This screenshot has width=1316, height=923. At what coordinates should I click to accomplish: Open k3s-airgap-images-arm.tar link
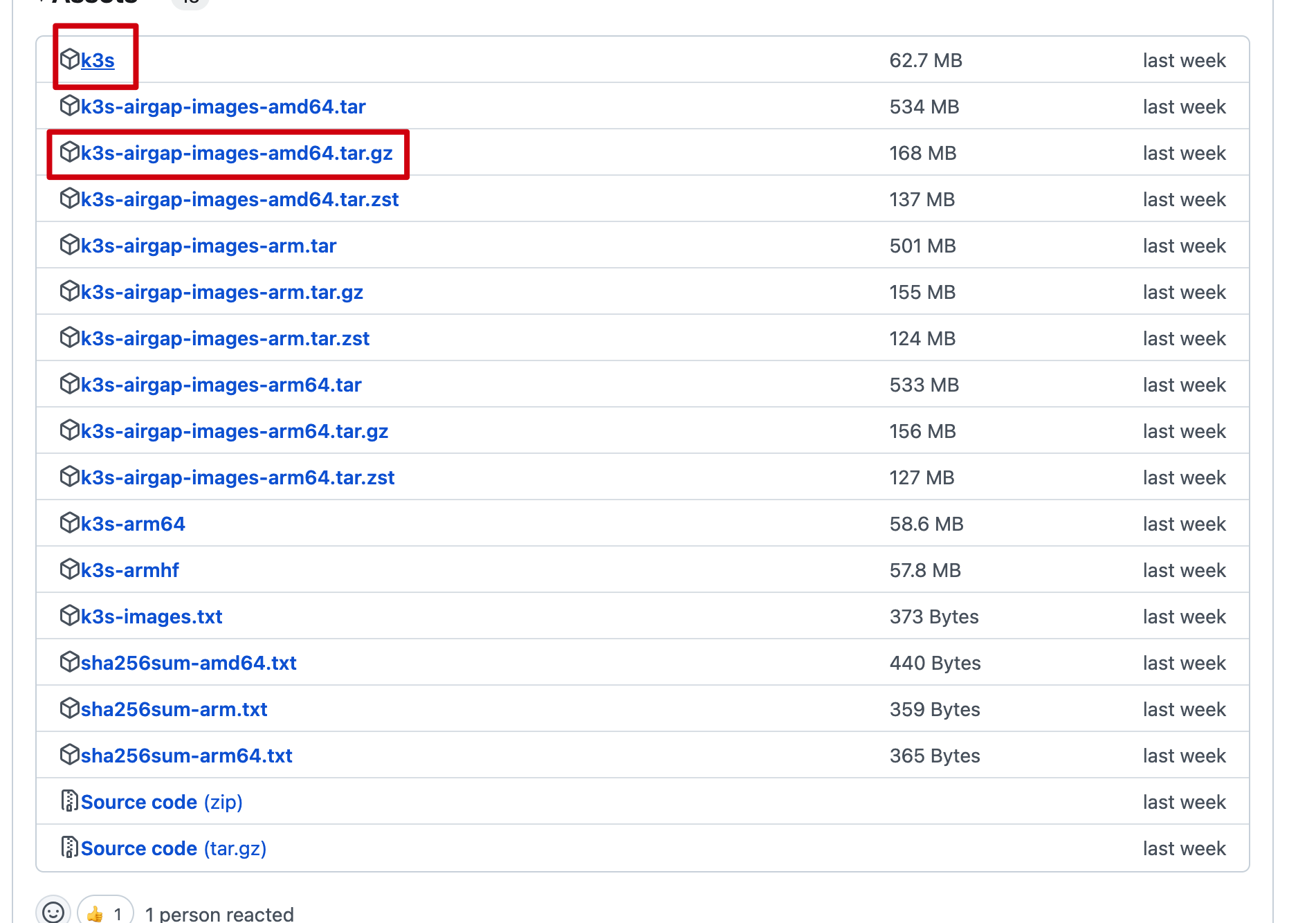pyautogui.click(x=208, y=246)
